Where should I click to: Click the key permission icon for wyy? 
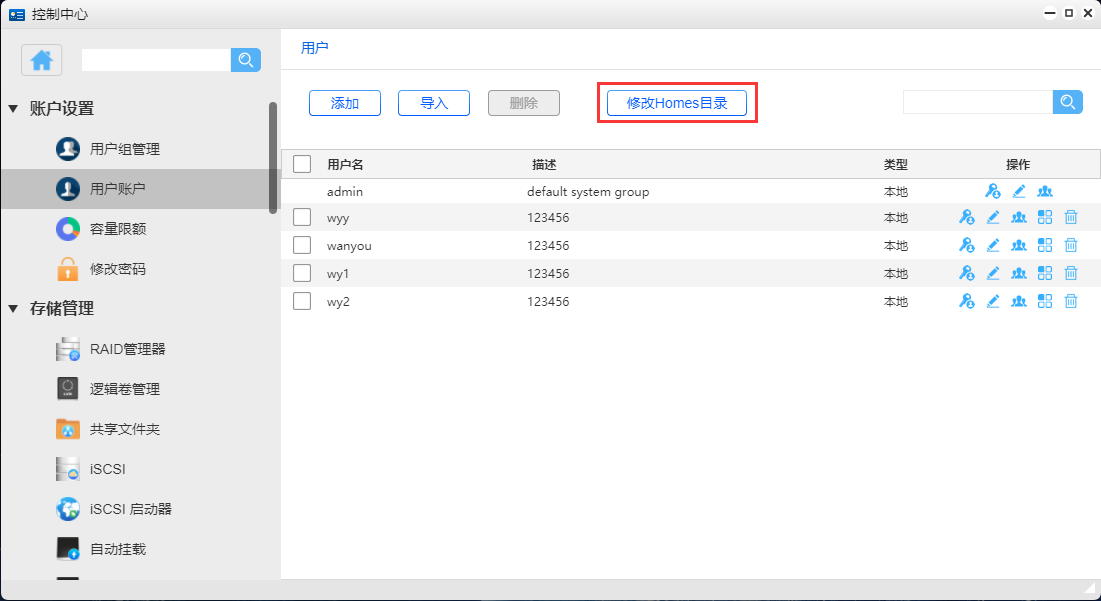[x=966, y=218]
